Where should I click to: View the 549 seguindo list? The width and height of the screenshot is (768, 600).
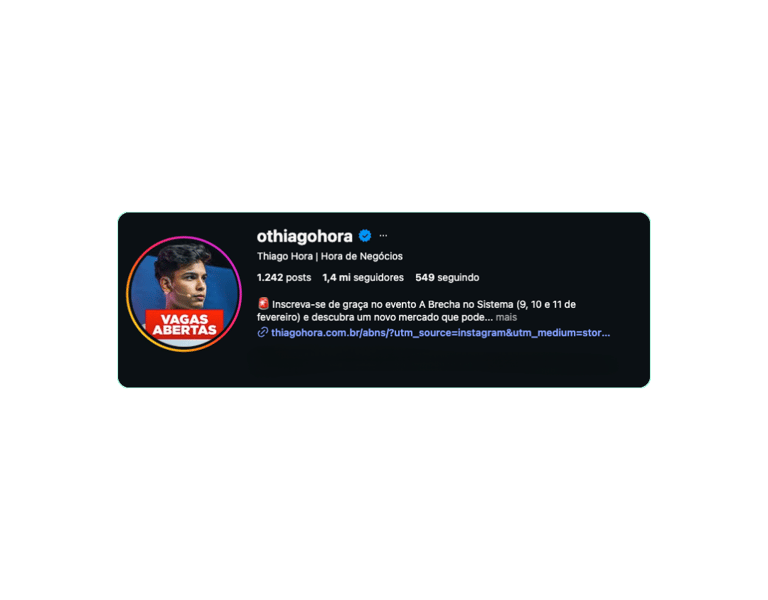point(447,277)
